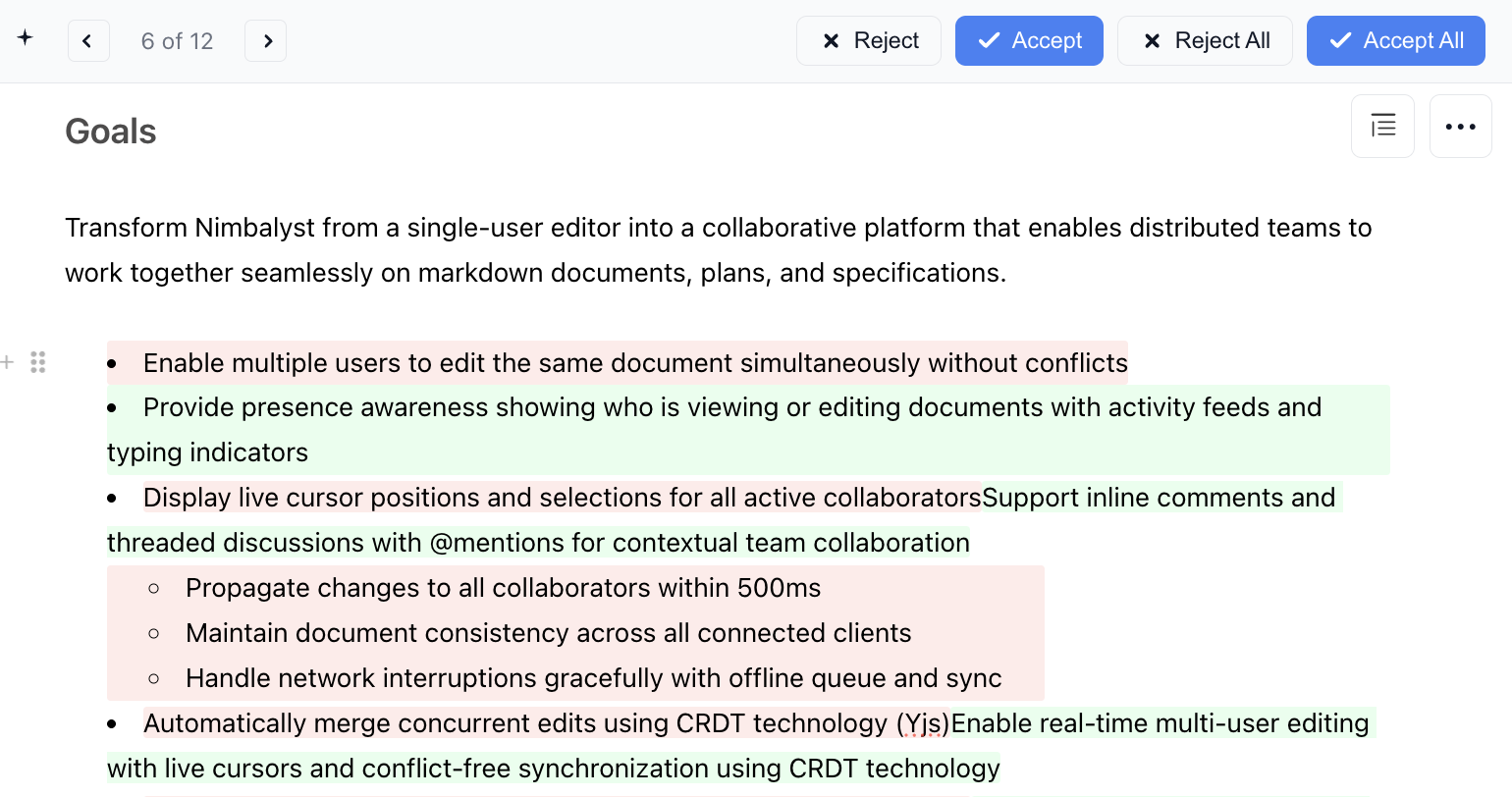Click the sparkle AI icon in toolbar
This screenshot has height=797, width=1512.
click(26, 38)
